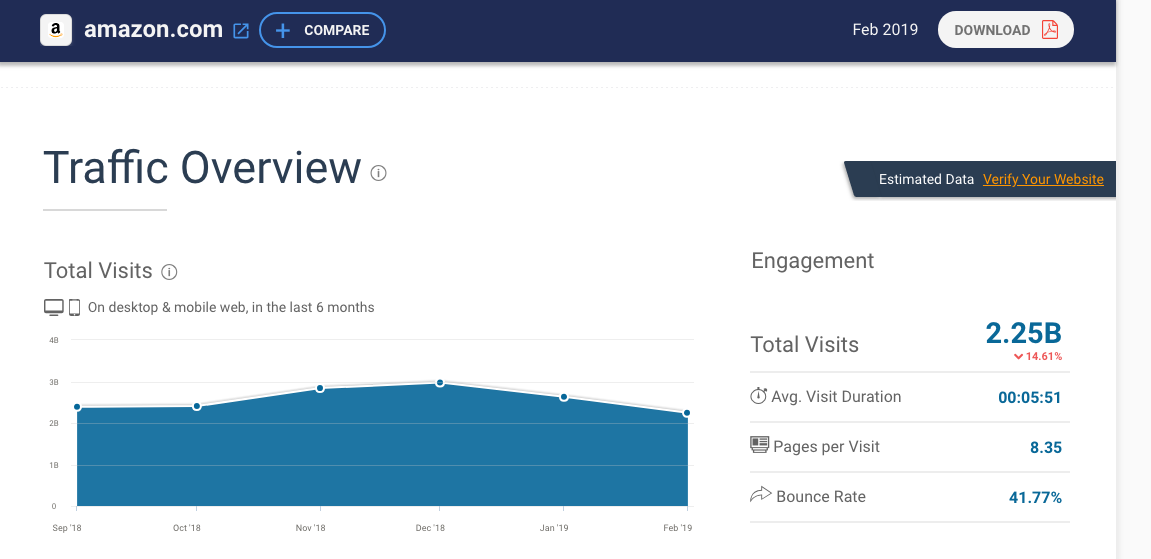Screen dimensions: 1151x559
Task: Click the Feb 2019 date label
Action: (x=885, y=30)
